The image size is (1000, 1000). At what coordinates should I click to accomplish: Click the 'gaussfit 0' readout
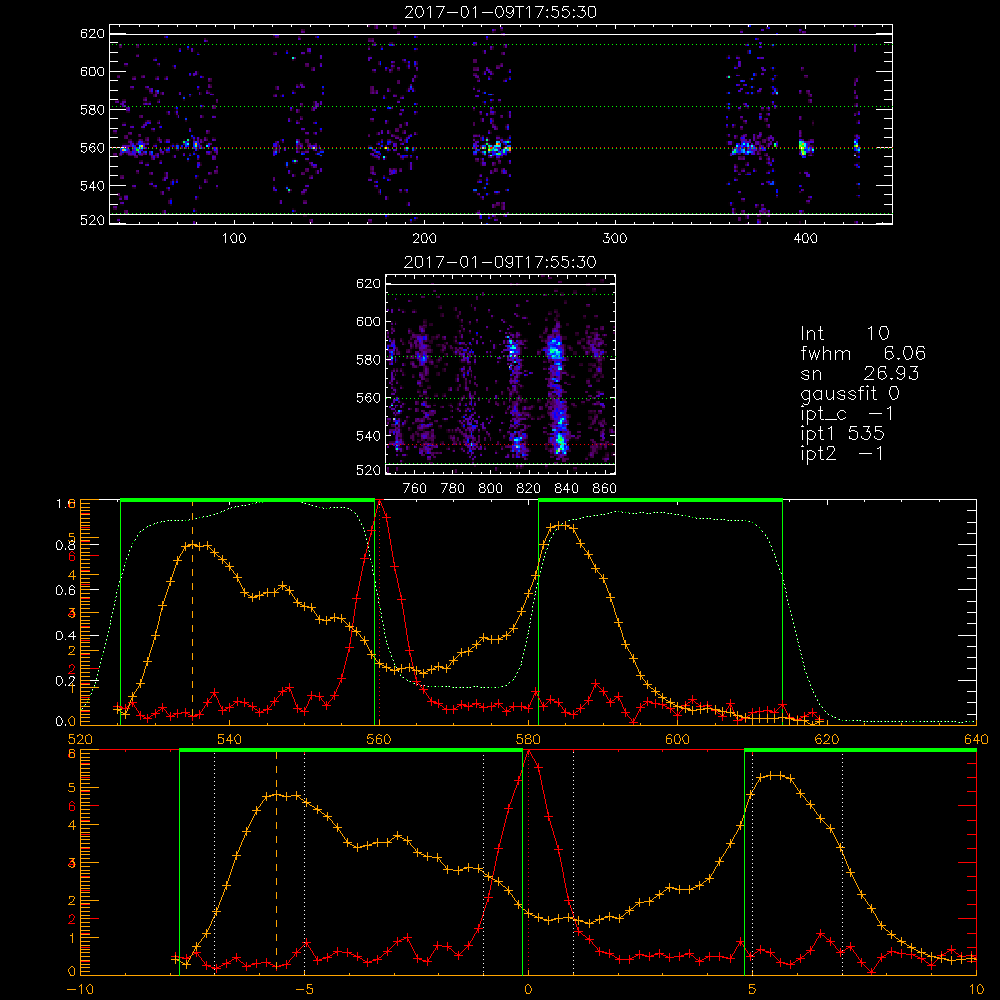click(x=849, y=393)
